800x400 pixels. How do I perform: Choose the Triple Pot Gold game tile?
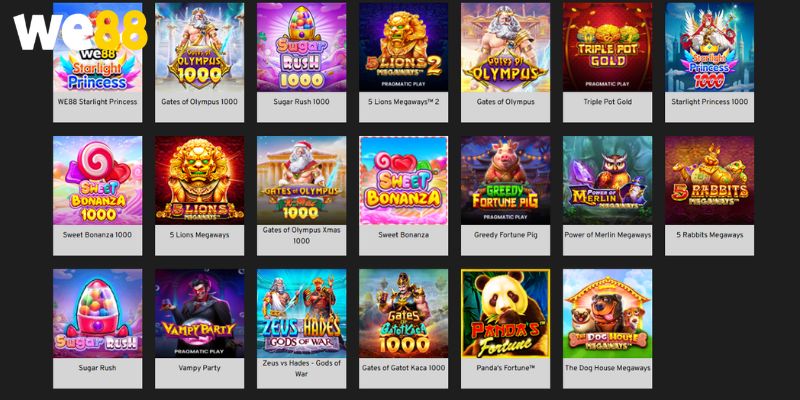pyautogui.click(x=608, y=47)
